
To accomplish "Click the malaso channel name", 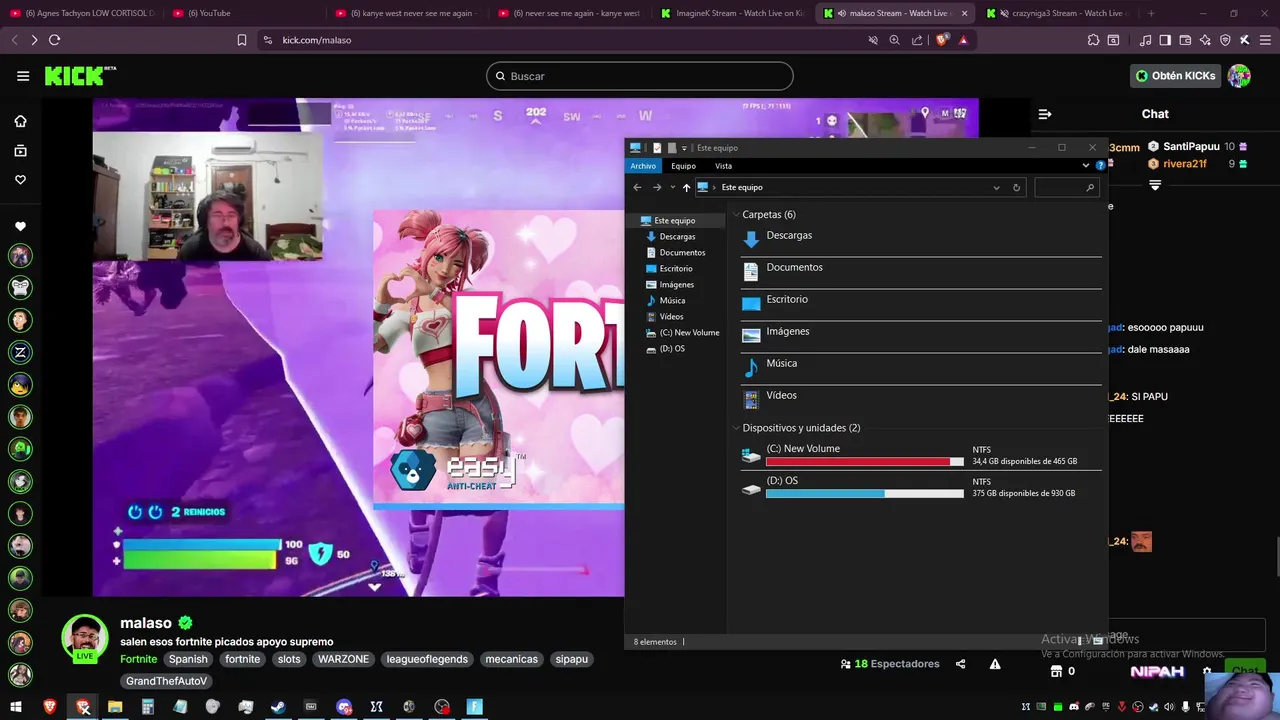I will [146, 623].
